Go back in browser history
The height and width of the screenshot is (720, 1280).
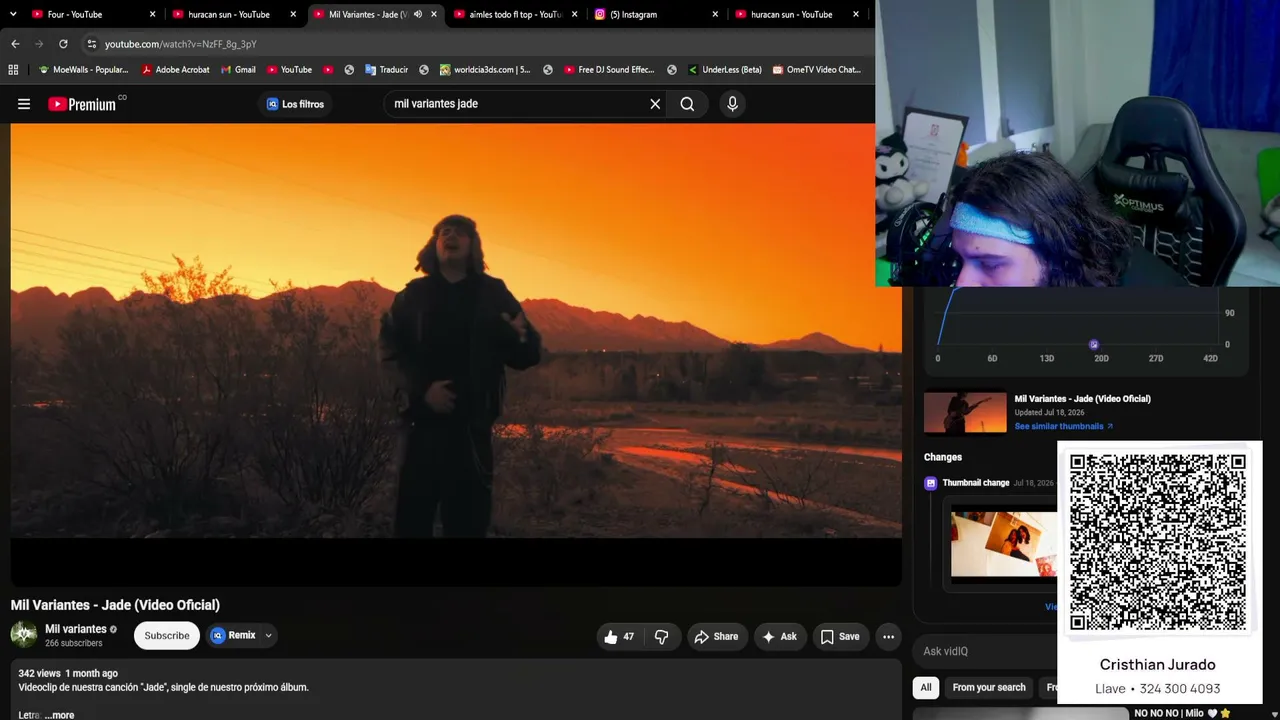point(15,44)
